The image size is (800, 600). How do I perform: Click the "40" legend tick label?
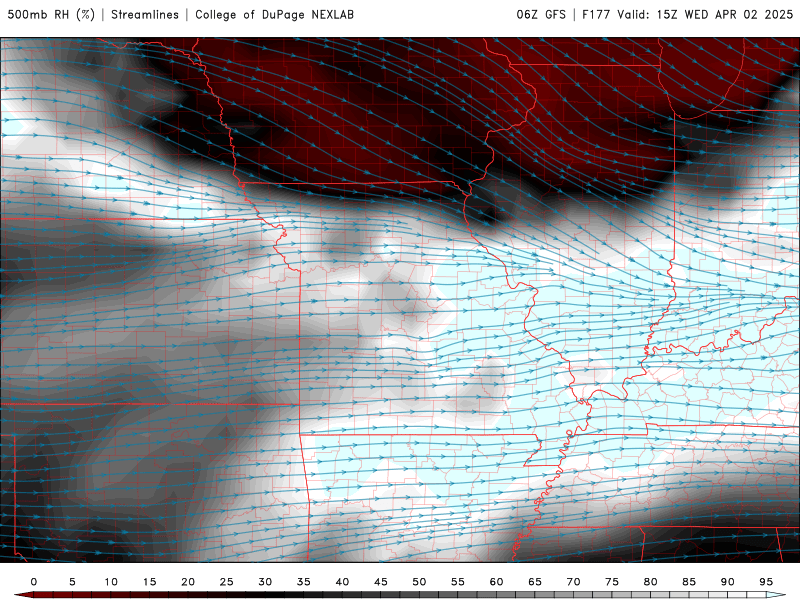pyautogui.click(x=342, y=582)
